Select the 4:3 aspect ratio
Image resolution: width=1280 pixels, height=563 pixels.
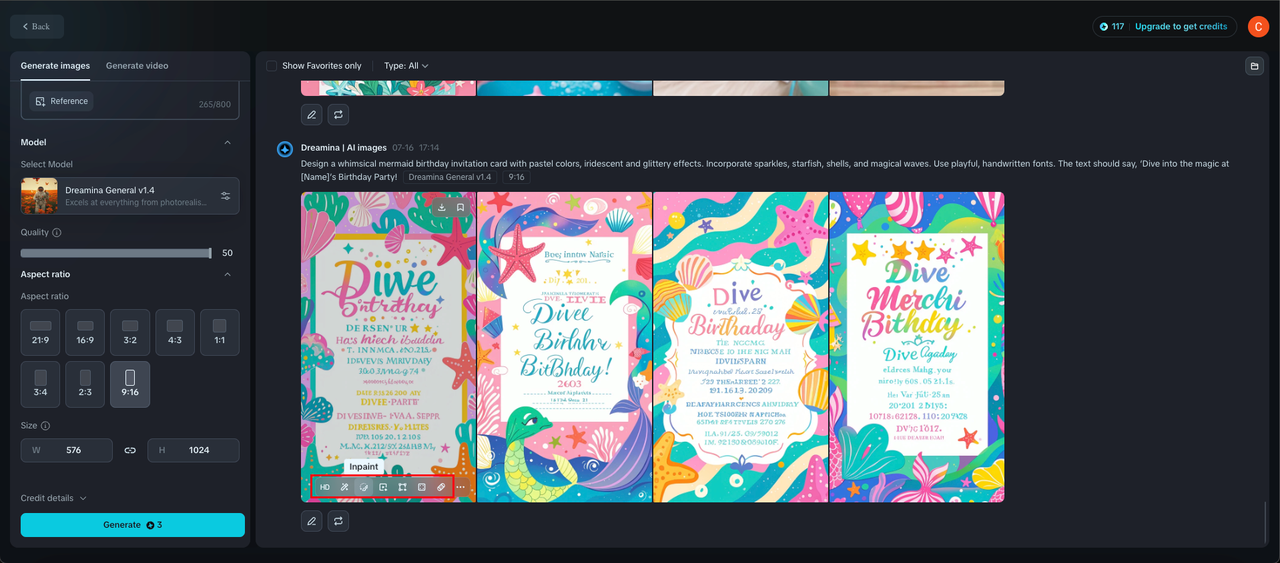coord(175,332)
